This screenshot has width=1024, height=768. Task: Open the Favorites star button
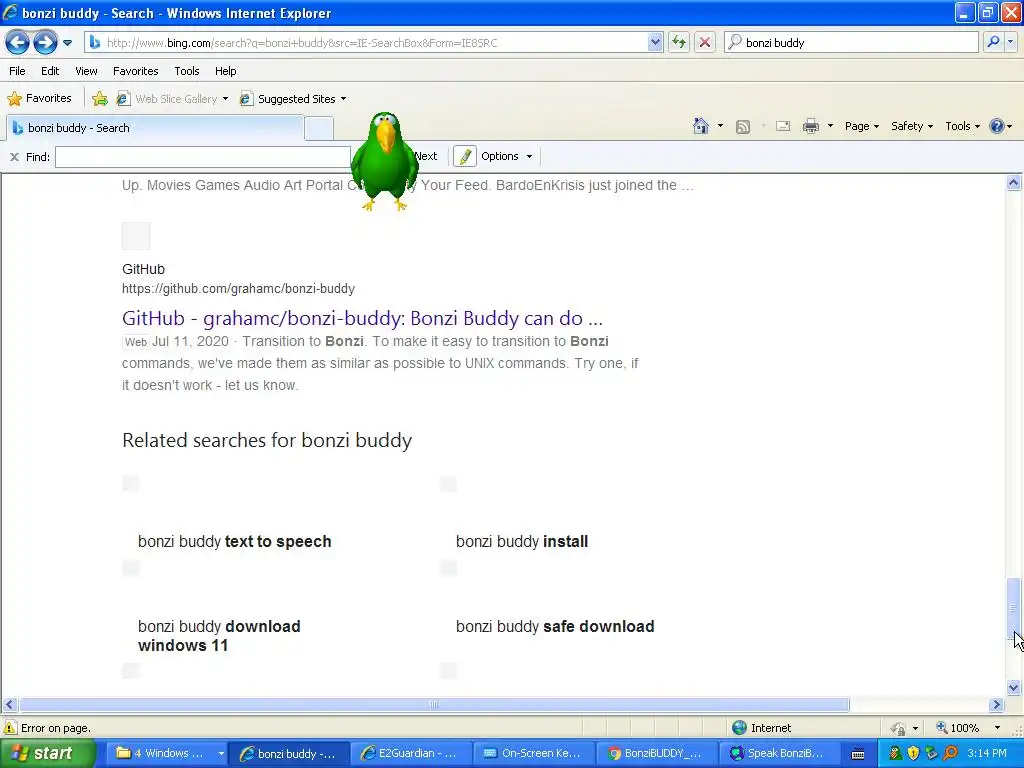click(x=40, y=99)
